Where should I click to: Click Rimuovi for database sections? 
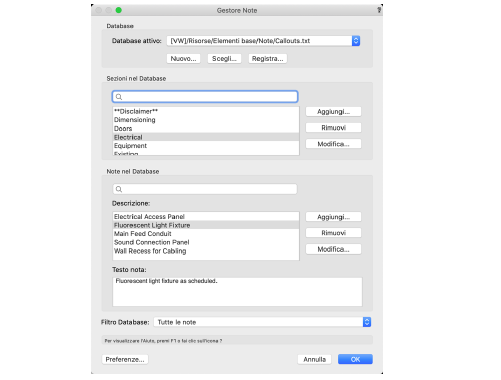click(333, 128)
